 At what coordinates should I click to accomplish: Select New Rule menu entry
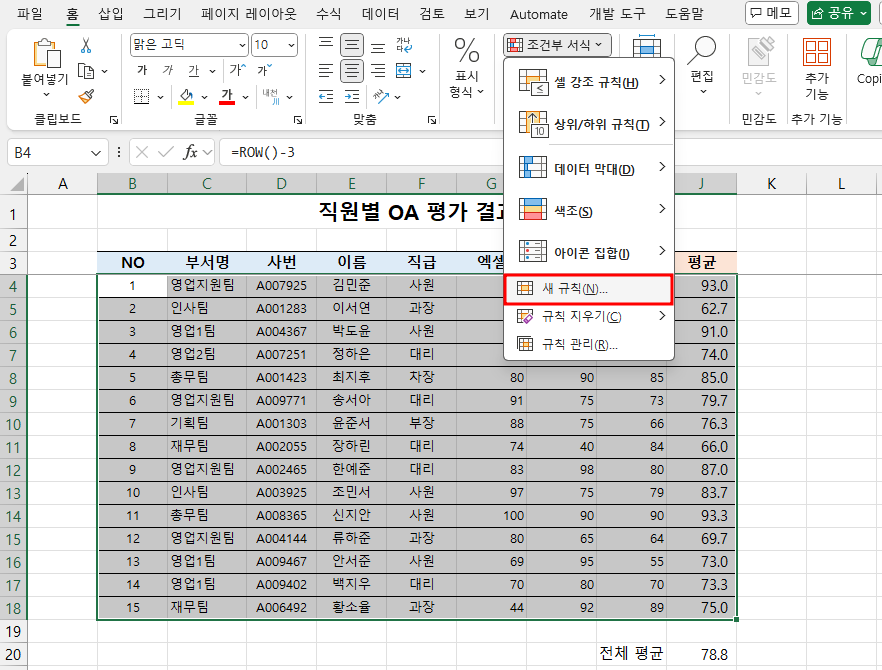point(588,289)
